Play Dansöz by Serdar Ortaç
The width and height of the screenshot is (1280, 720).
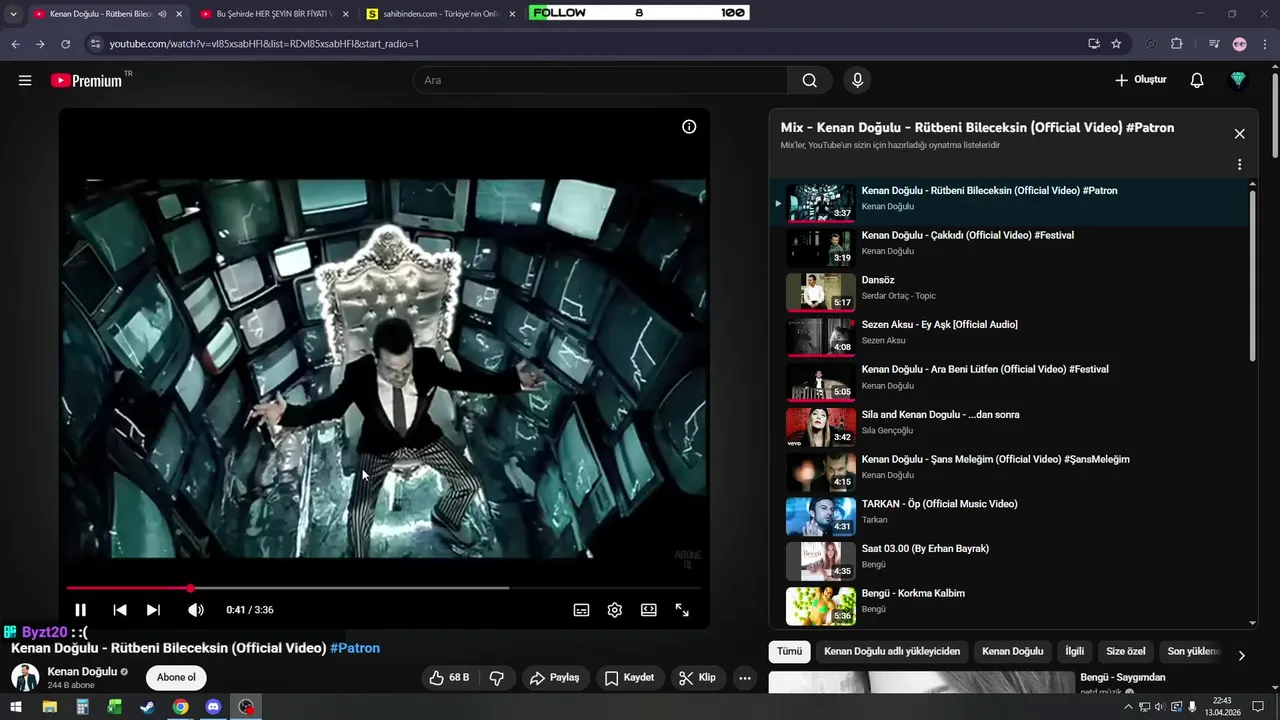coord(1009,292)
